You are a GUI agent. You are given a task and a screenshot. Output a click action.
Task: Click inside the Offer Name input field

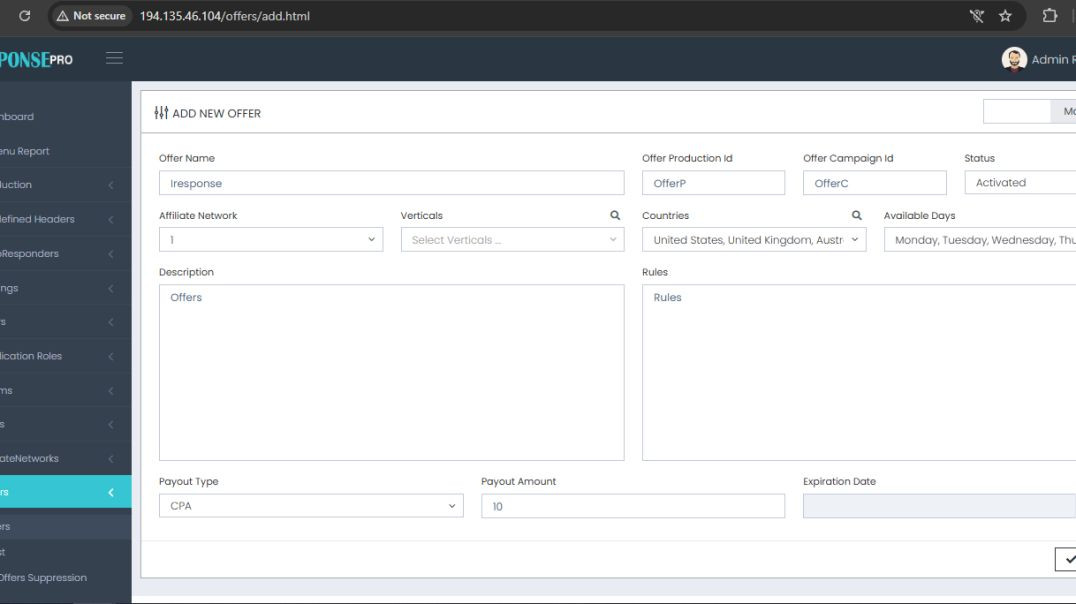(x=390, y=182)
